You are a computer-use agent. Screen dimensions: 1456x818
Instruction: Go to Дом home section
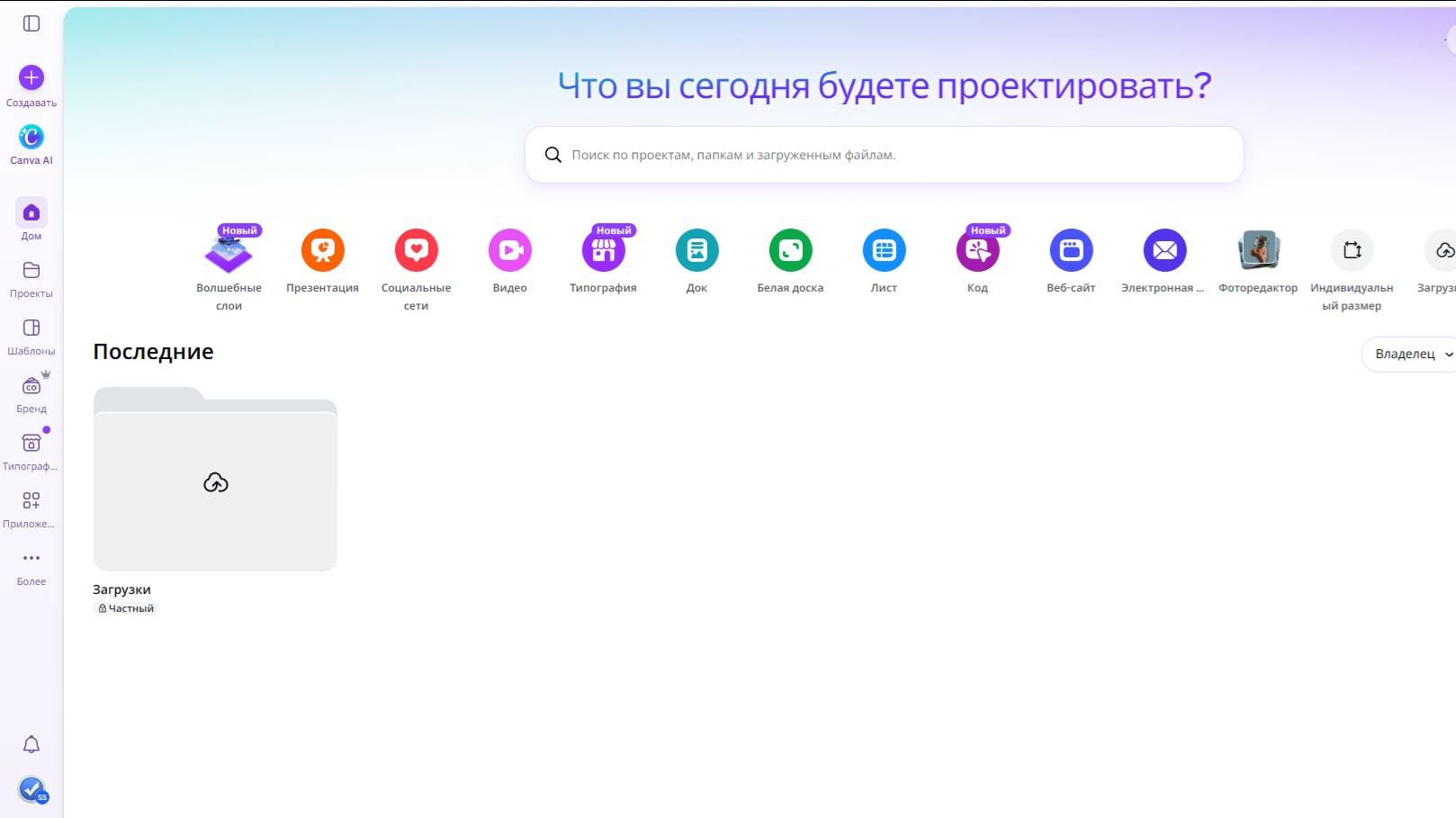tap(31, 212)
